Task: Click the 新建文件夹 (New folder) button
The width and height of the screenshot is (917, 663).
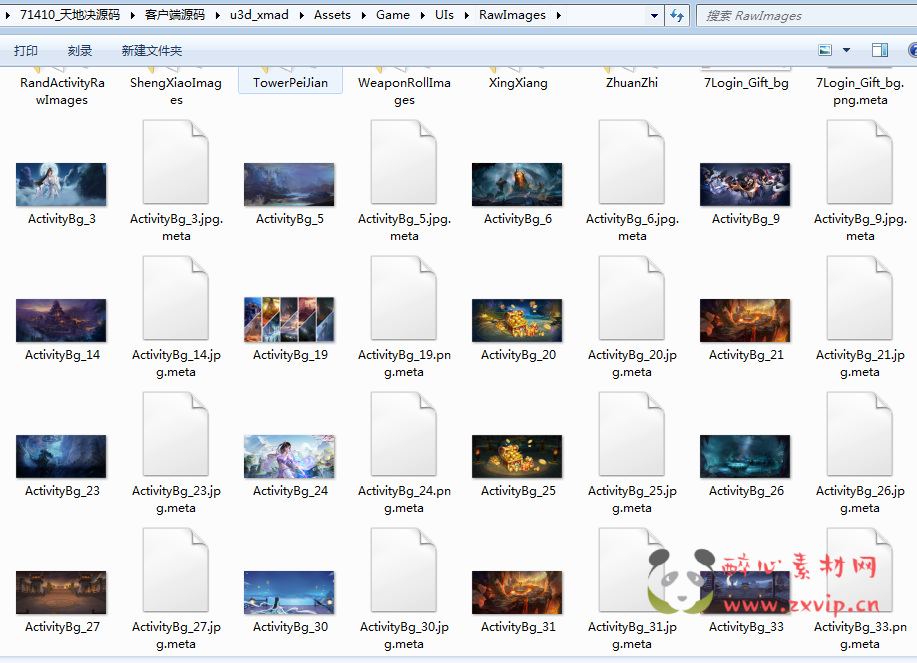Action: [x=152, y=51]
